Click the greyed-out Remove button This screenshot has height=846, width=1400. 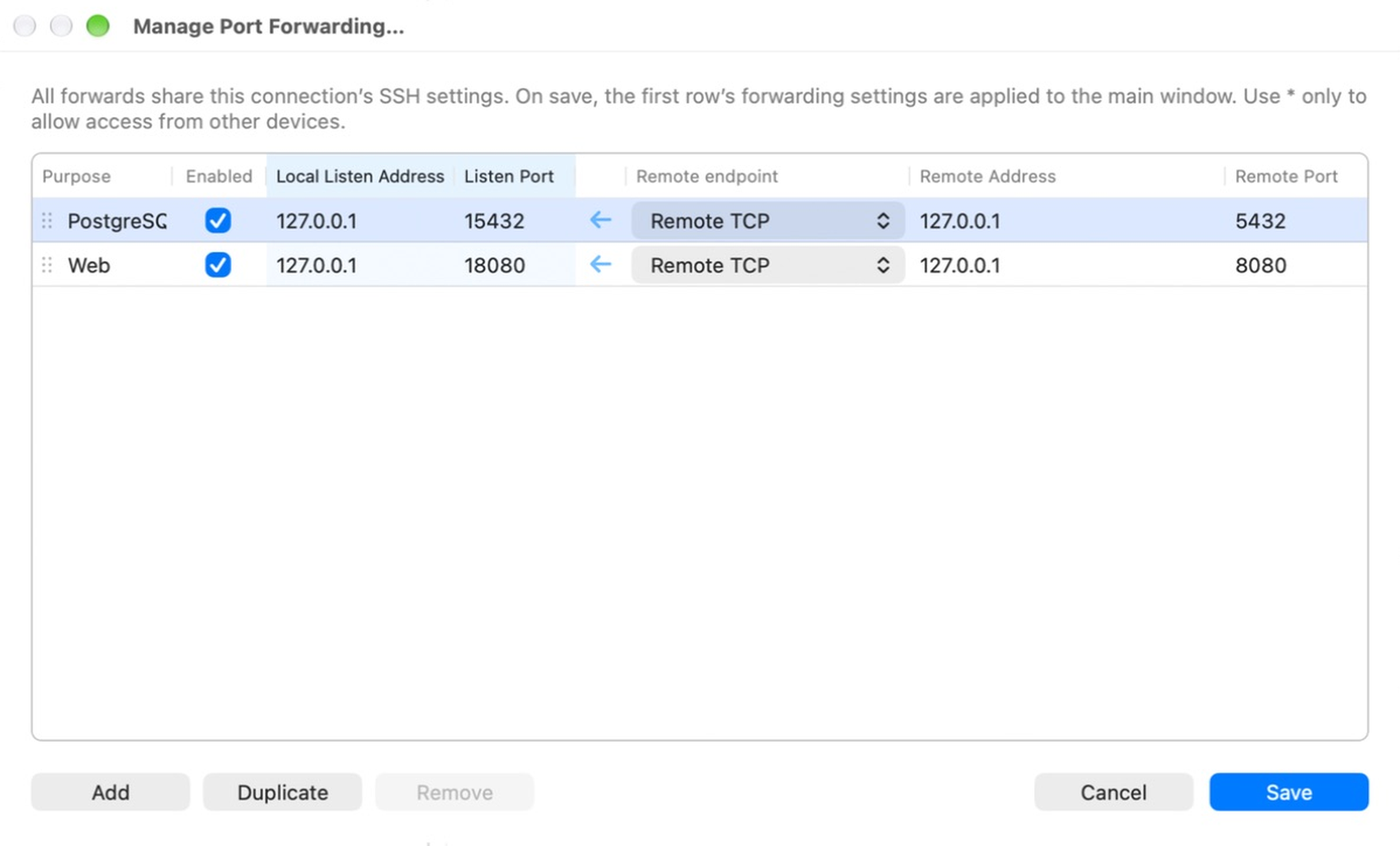(x=454, y=792)
